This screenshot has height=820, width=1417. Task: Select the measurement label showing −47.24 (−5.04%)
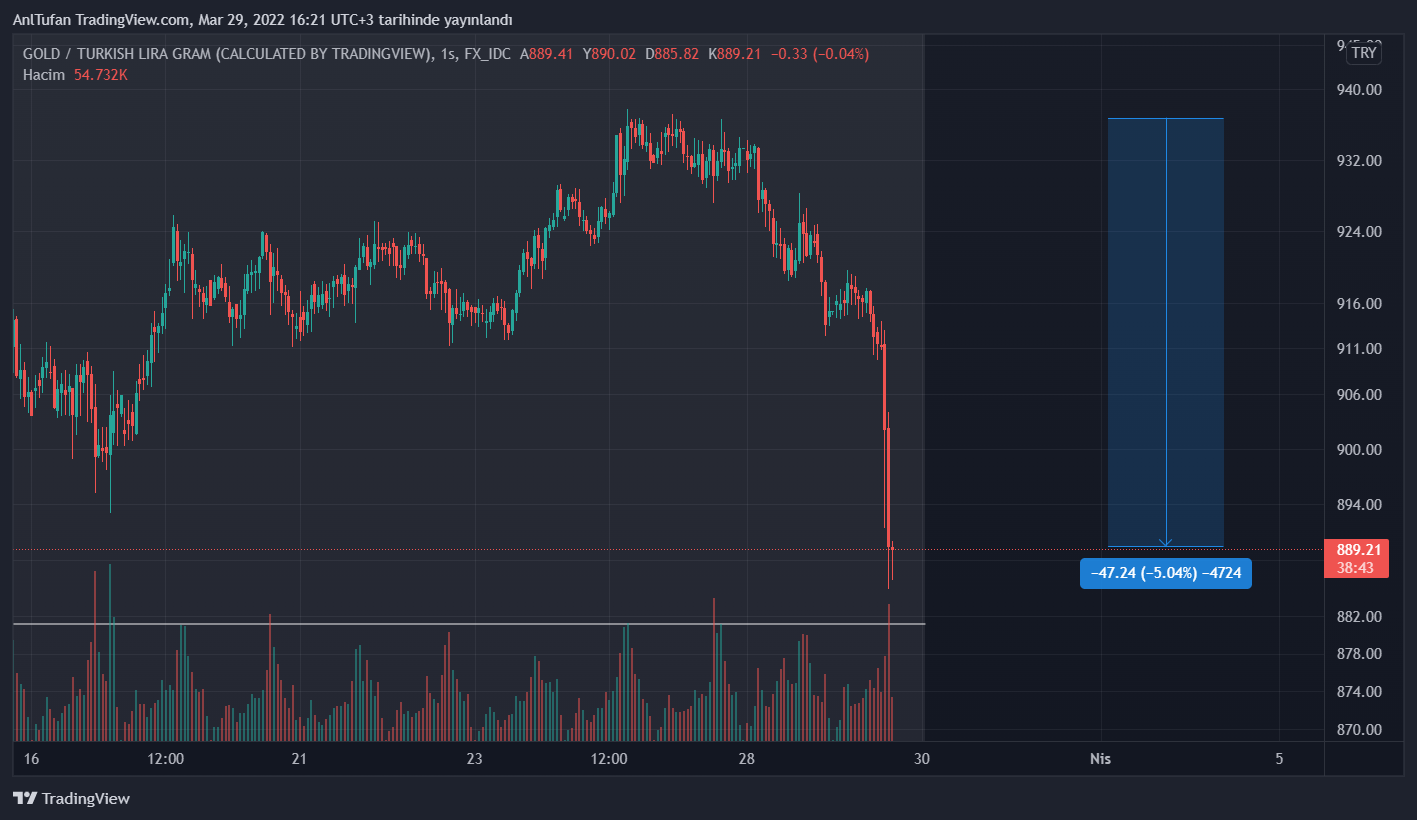pyautogui.click(x=1165, y=574)
